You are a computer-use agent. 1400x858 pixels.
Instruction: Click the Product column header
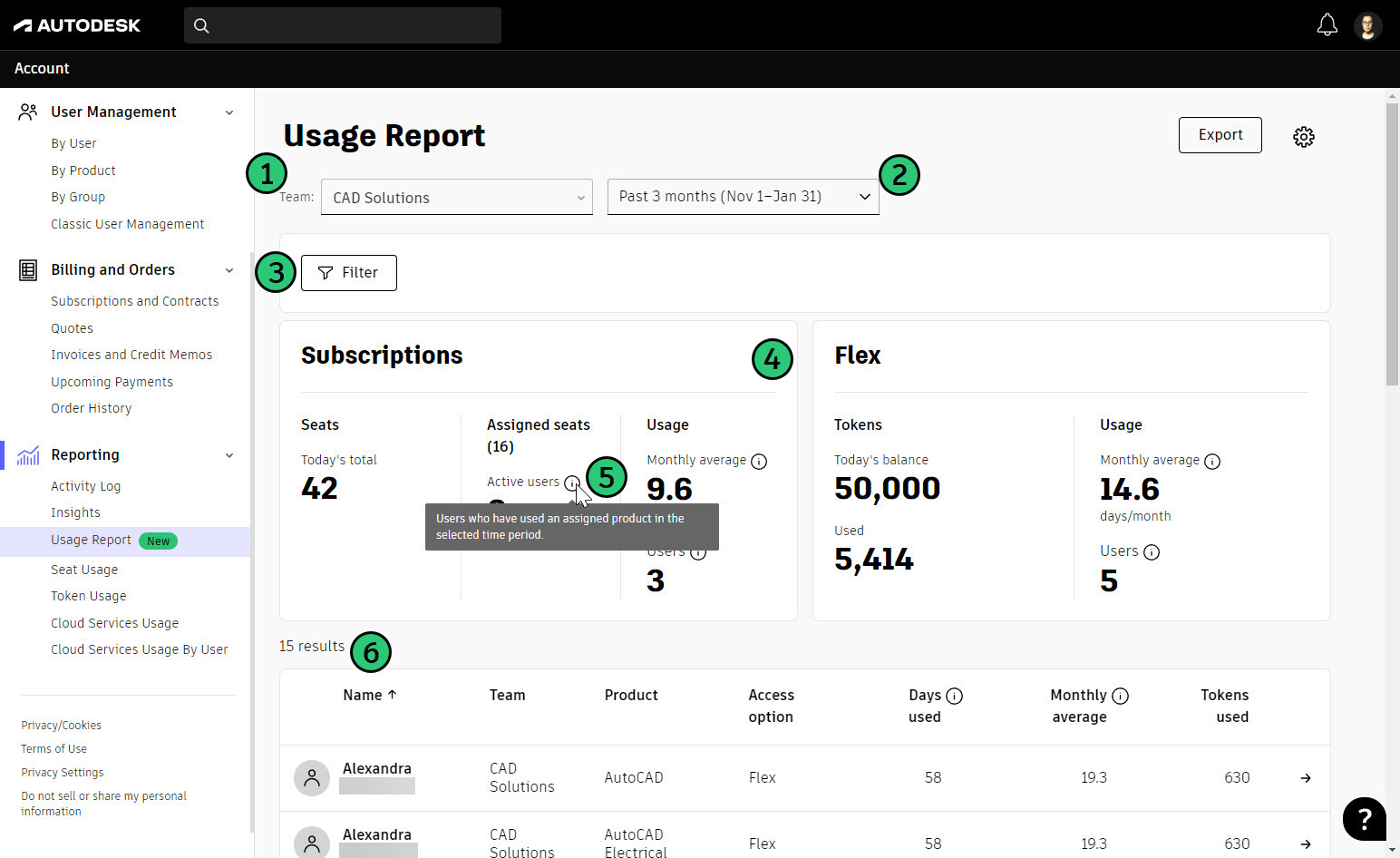(x=631, y=695)
